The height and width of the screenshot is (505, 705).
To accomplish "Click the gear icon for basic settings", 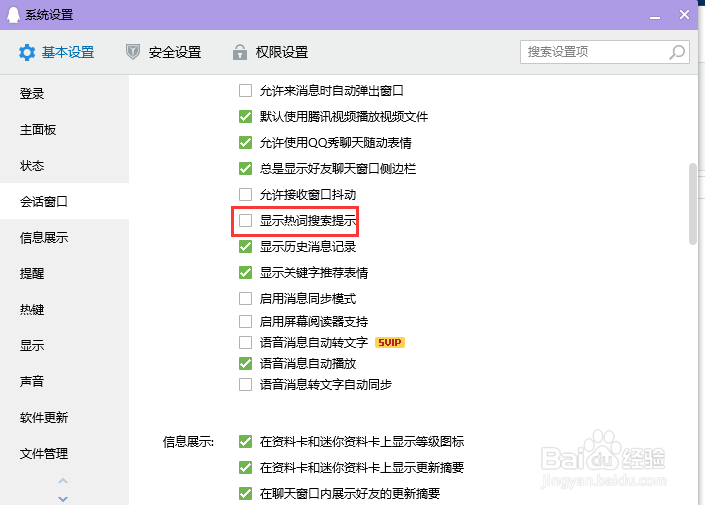I will 27,53.
